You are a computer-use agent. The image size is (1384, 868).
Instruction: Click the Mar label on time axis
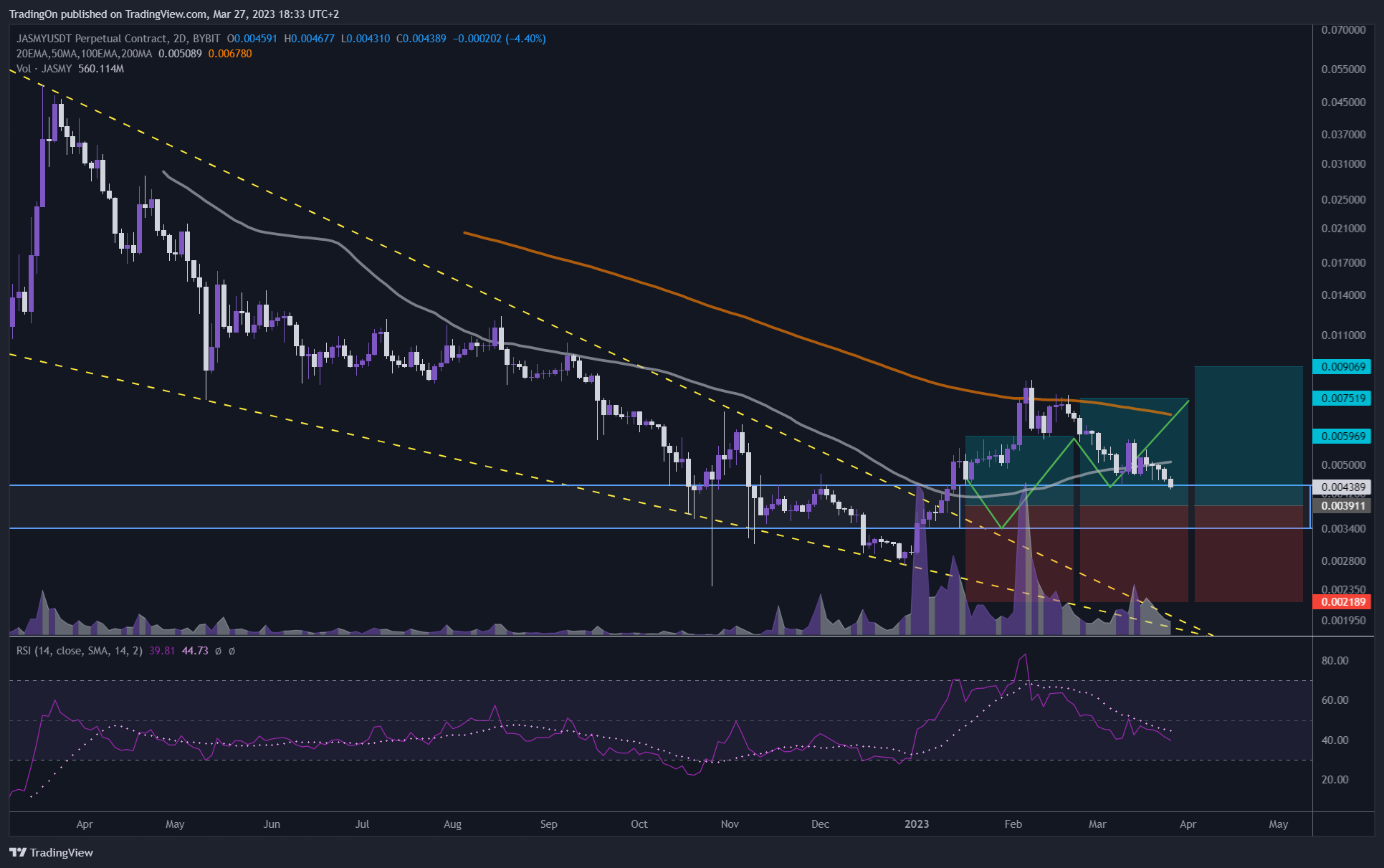[1097, 824]
